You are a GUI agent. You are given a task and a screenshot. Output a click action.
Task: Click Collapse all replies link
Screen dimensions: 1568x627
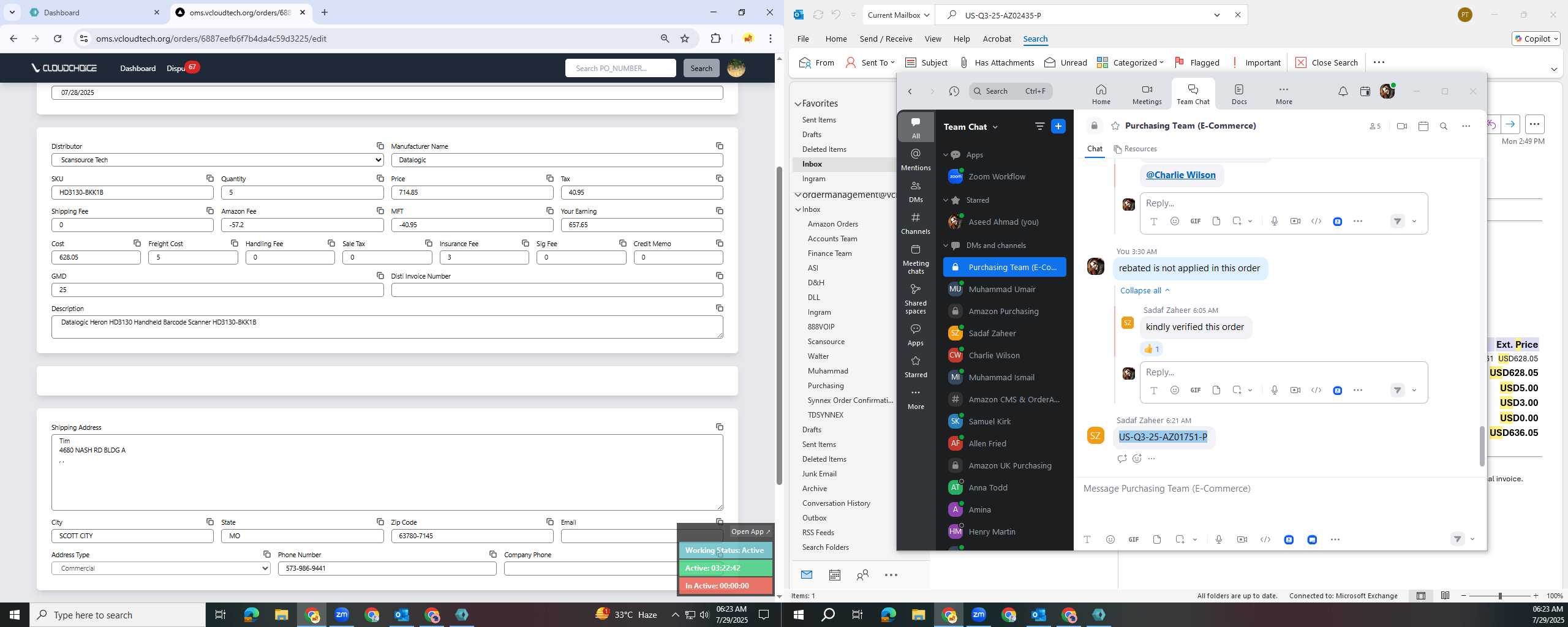point(1145,290)
